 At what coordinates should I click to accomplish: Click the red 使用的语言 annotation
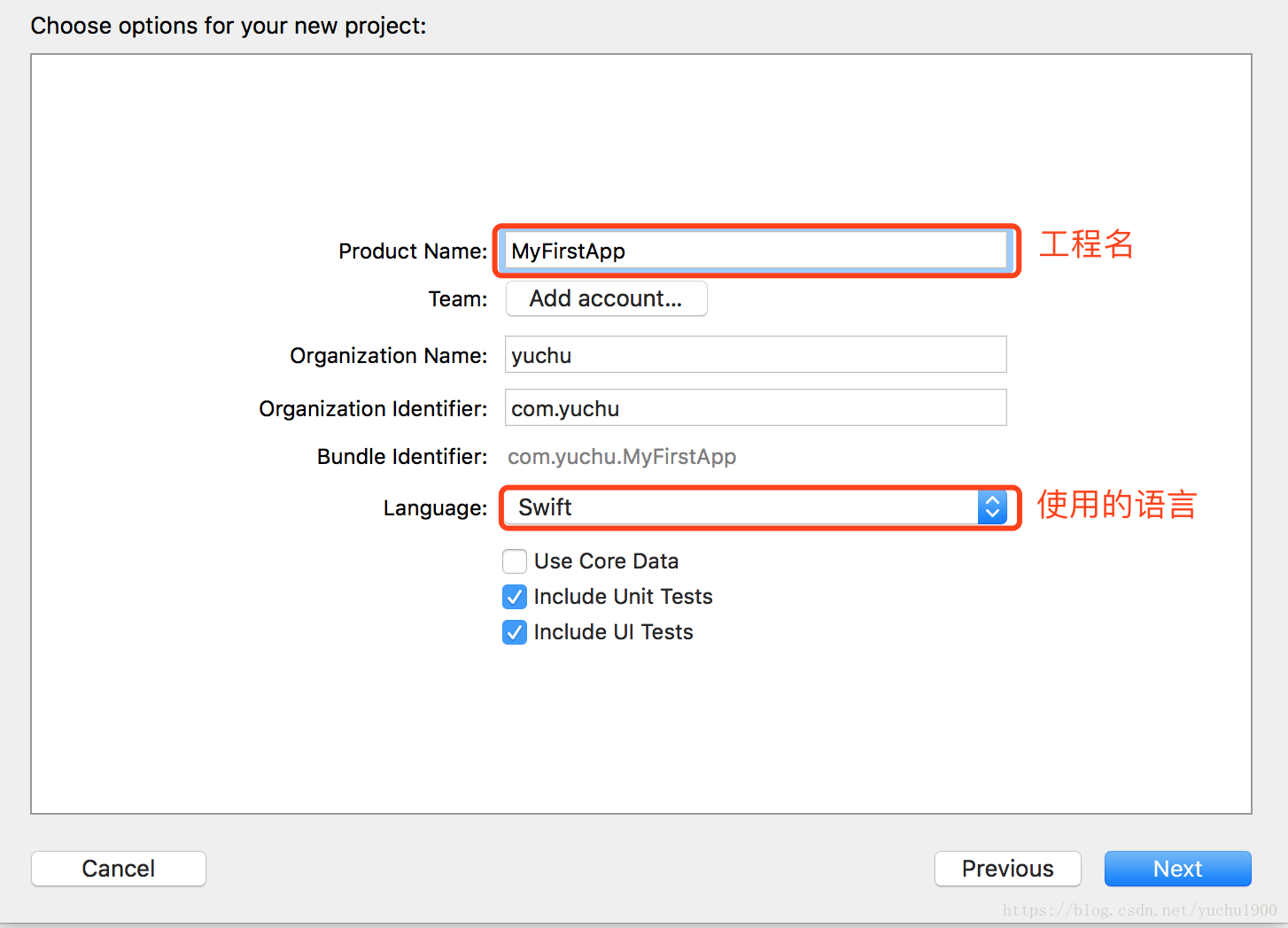point(1116,505)
